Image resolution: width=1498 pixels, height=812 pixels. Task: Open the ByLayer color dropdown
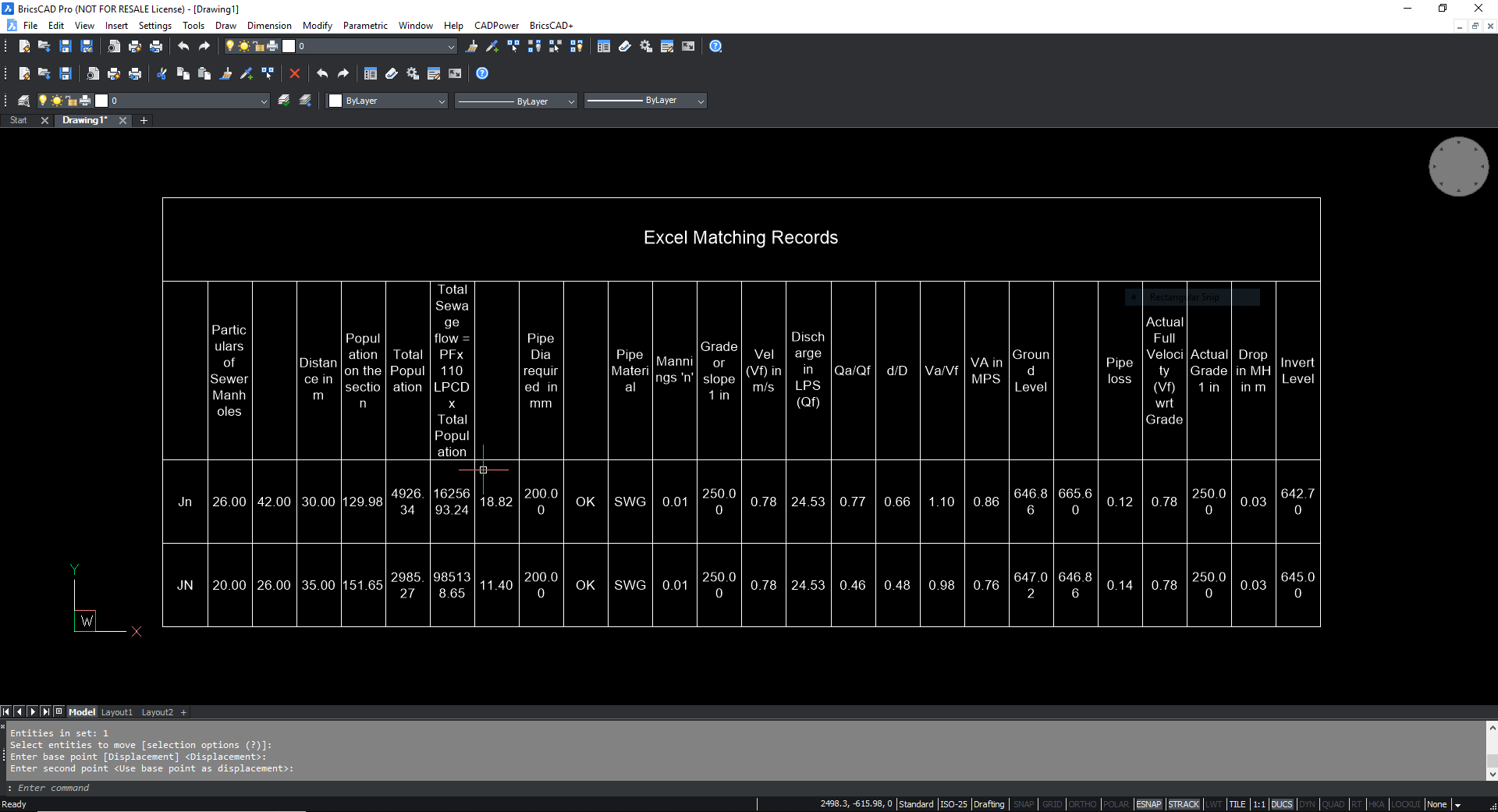441,101
